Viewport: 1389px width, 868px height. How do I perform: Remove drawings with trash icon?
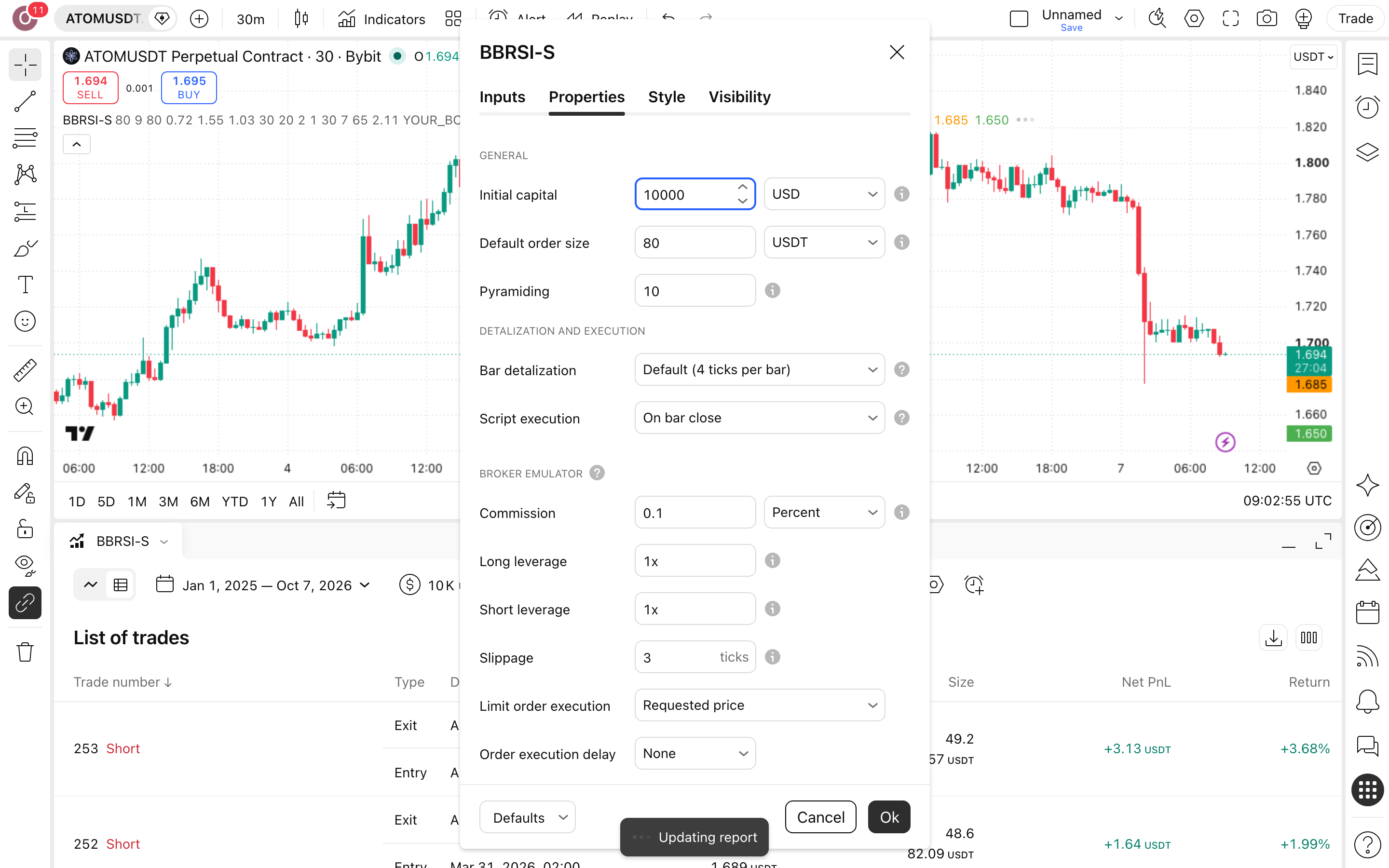(x=25, y=652)
